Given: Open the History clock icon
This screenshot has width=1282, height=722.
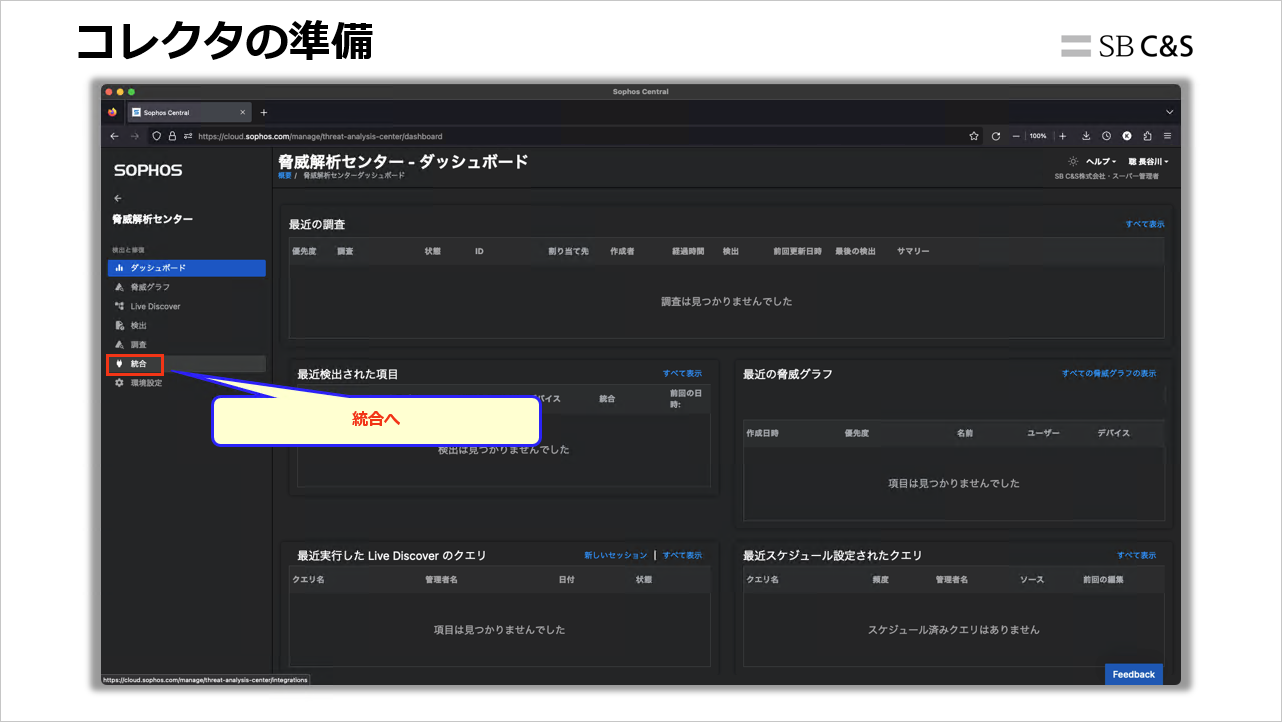Looking at the screenshot, I should 1107,136.
